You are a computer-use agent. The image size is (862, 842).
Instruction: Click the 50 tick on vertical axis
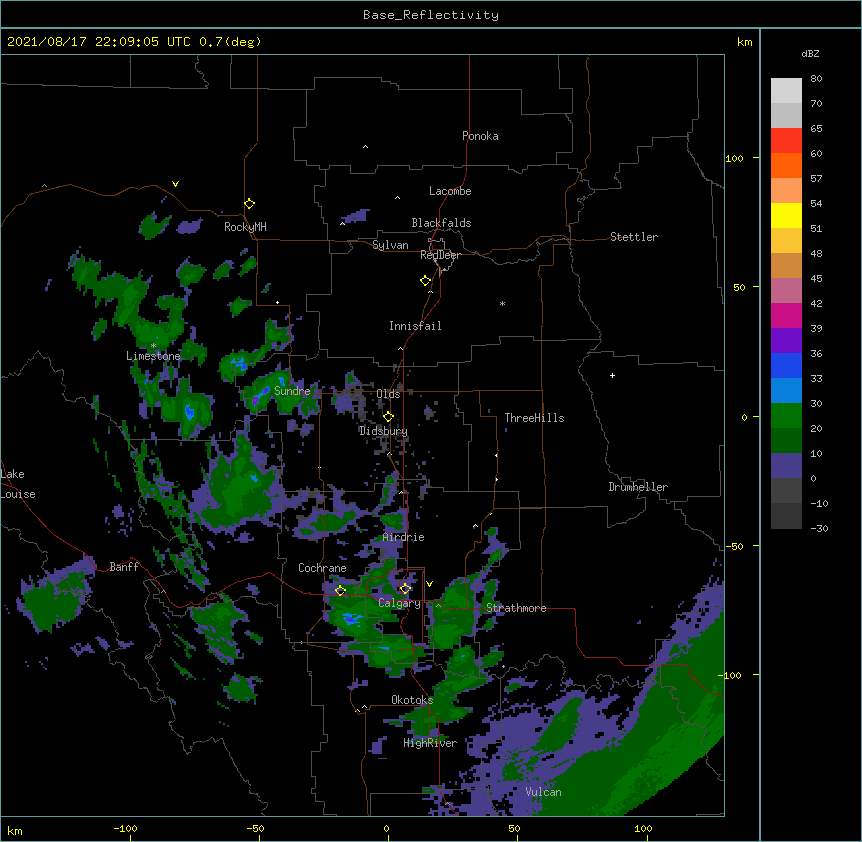(x=739, y=287)
